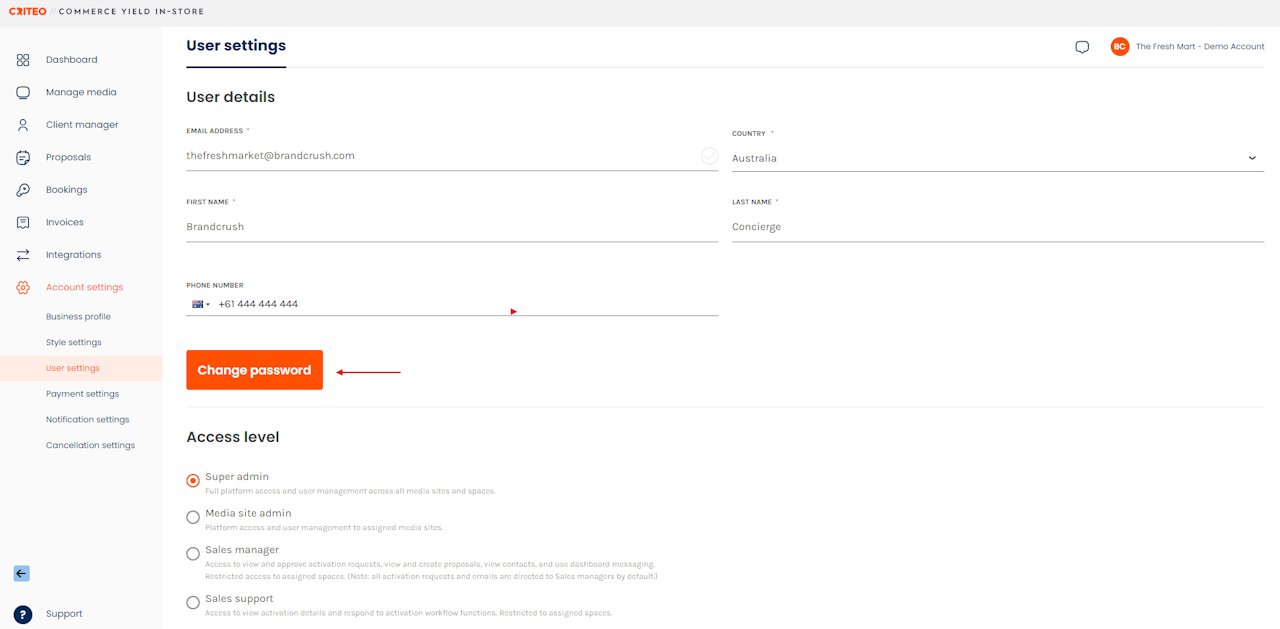Click the Account settings gear icon

pyautogui.click(x=23, y=287)
